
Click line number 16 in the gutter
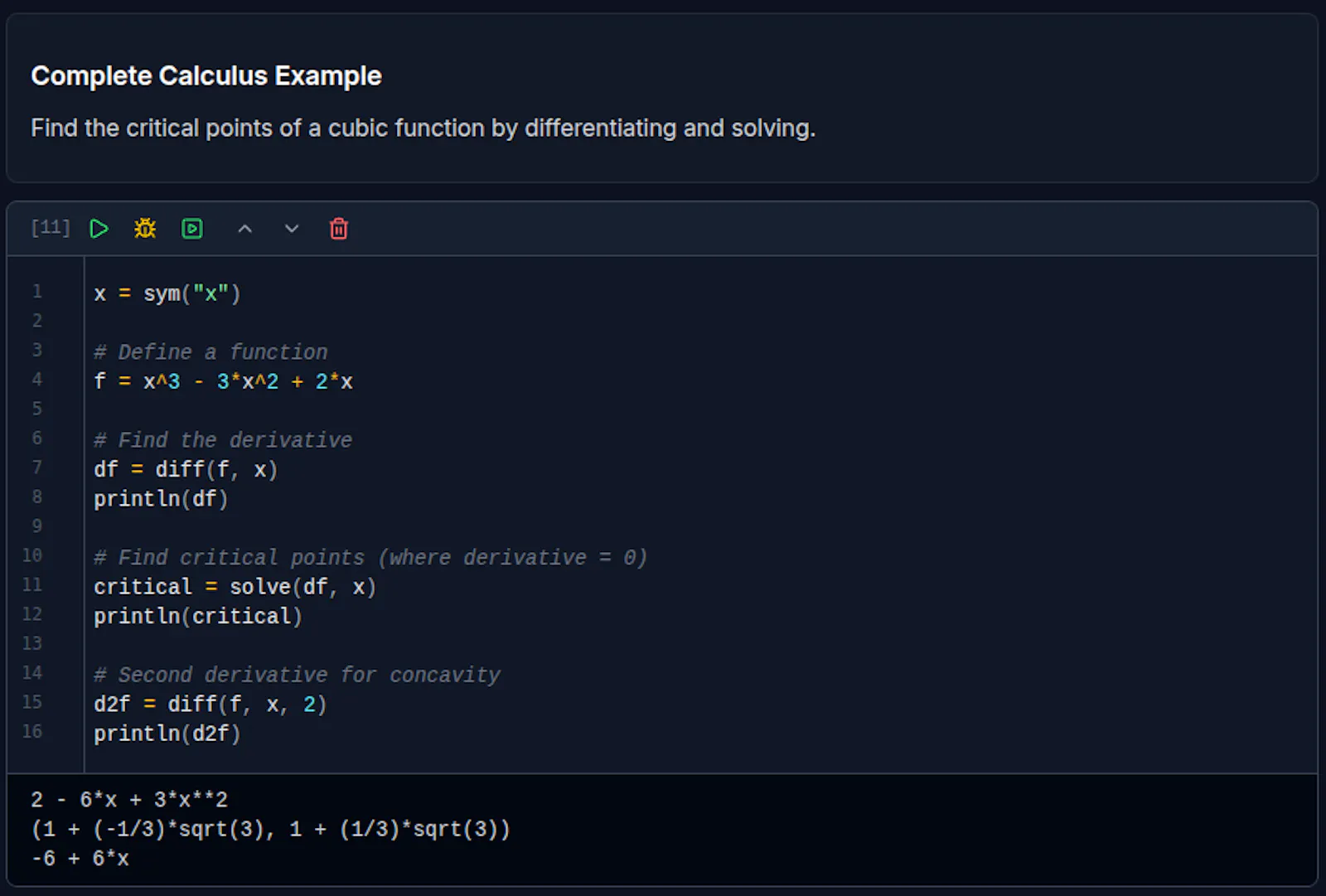(x=32, y=732)
